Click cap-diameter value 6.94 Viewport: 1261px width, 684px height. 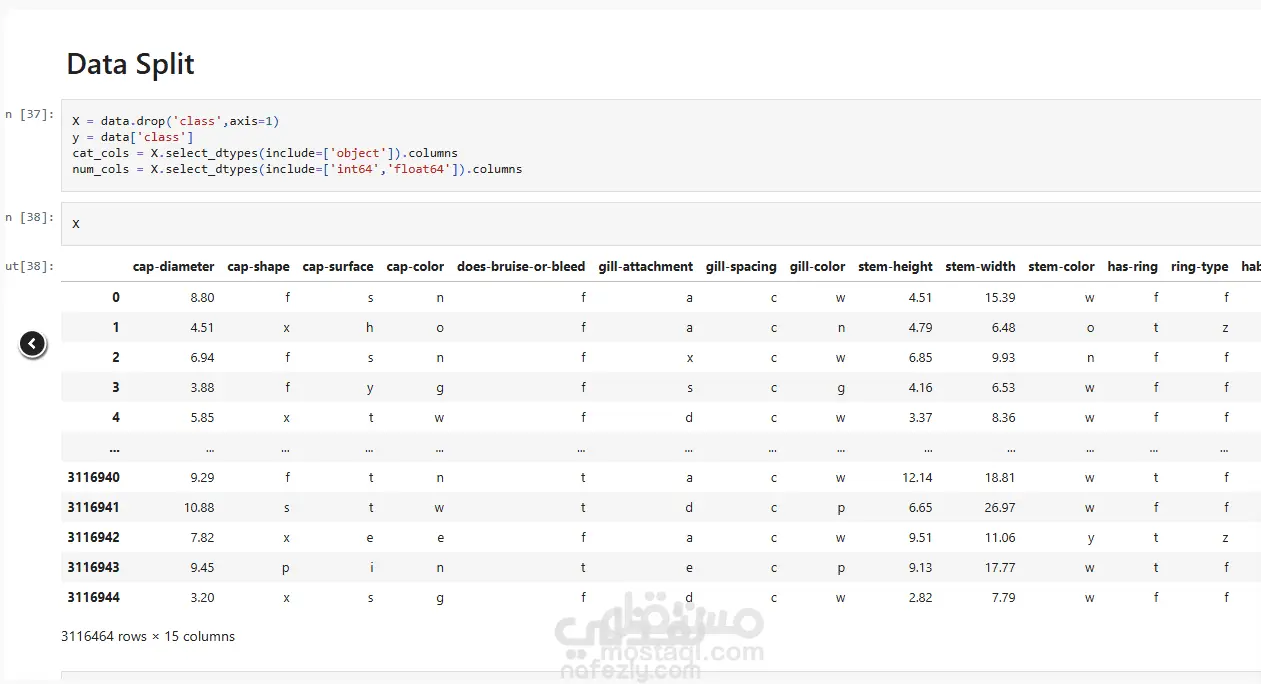coord(201,357)
